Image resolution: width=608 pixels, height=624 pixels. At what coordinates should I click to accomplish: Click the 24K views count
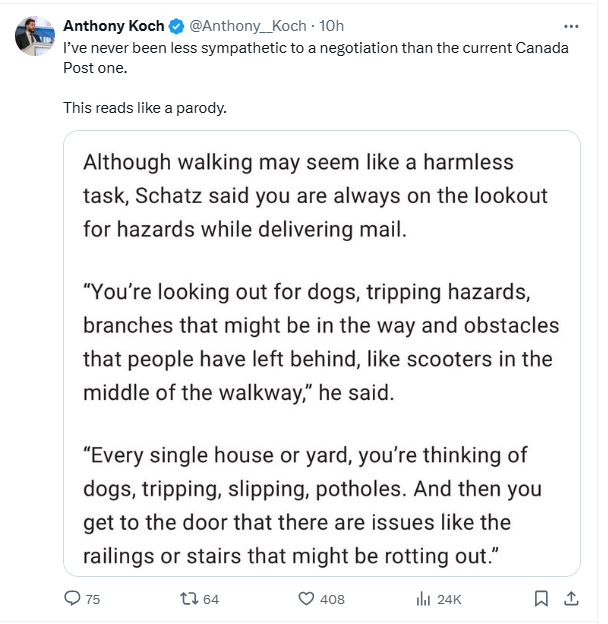click(449, 599)
